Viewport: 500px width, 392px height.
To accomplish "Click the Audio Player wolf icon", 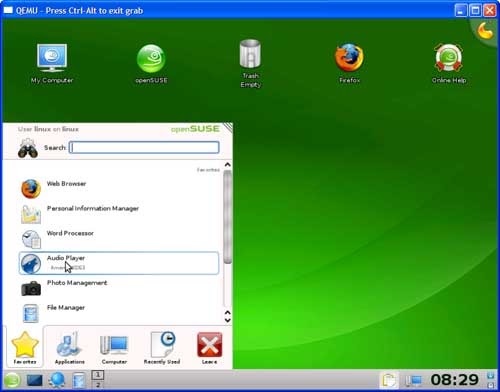I will click(x=31, y=264).
